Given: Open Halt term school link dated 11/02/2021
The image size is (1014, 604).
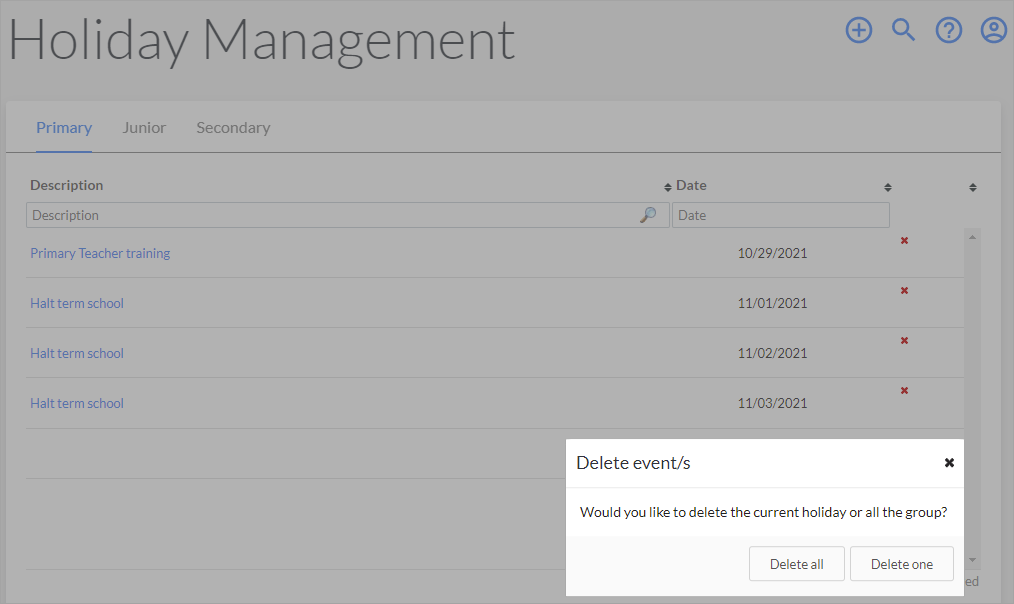Looking at the screenshot, I should [x=77, y=353].
